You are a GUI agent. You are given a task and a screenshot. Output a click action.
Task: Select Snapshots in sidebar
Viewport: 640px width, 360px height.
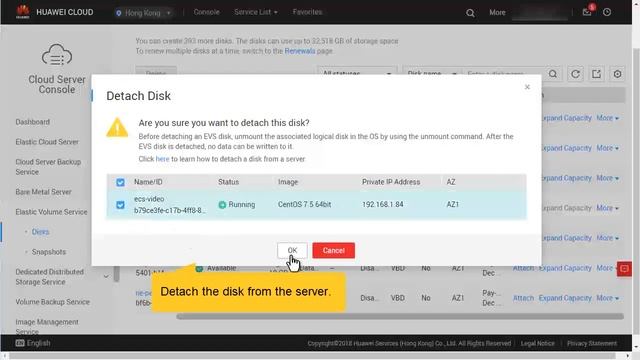click(49, 251)
